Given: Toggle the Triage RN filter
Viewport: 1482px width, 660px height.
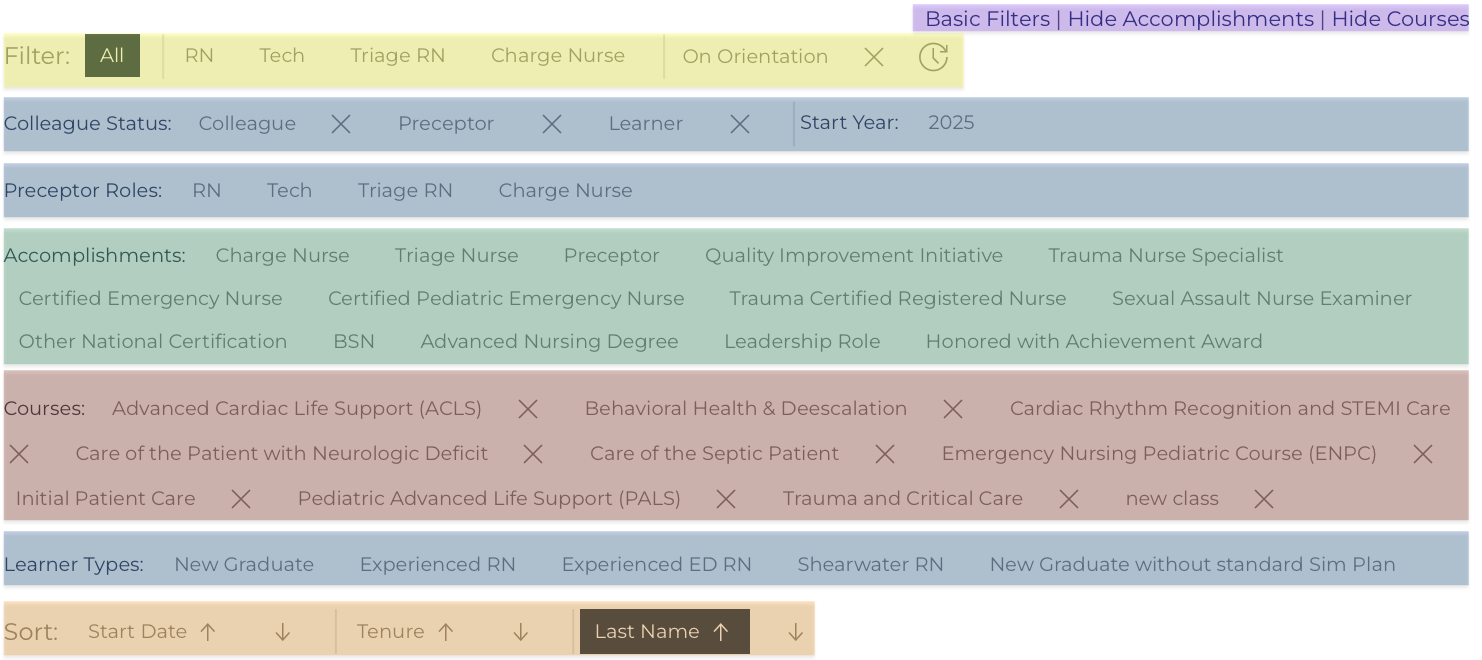Looking at the screenshot, I should pyautogui.click(x=398, y=56).
